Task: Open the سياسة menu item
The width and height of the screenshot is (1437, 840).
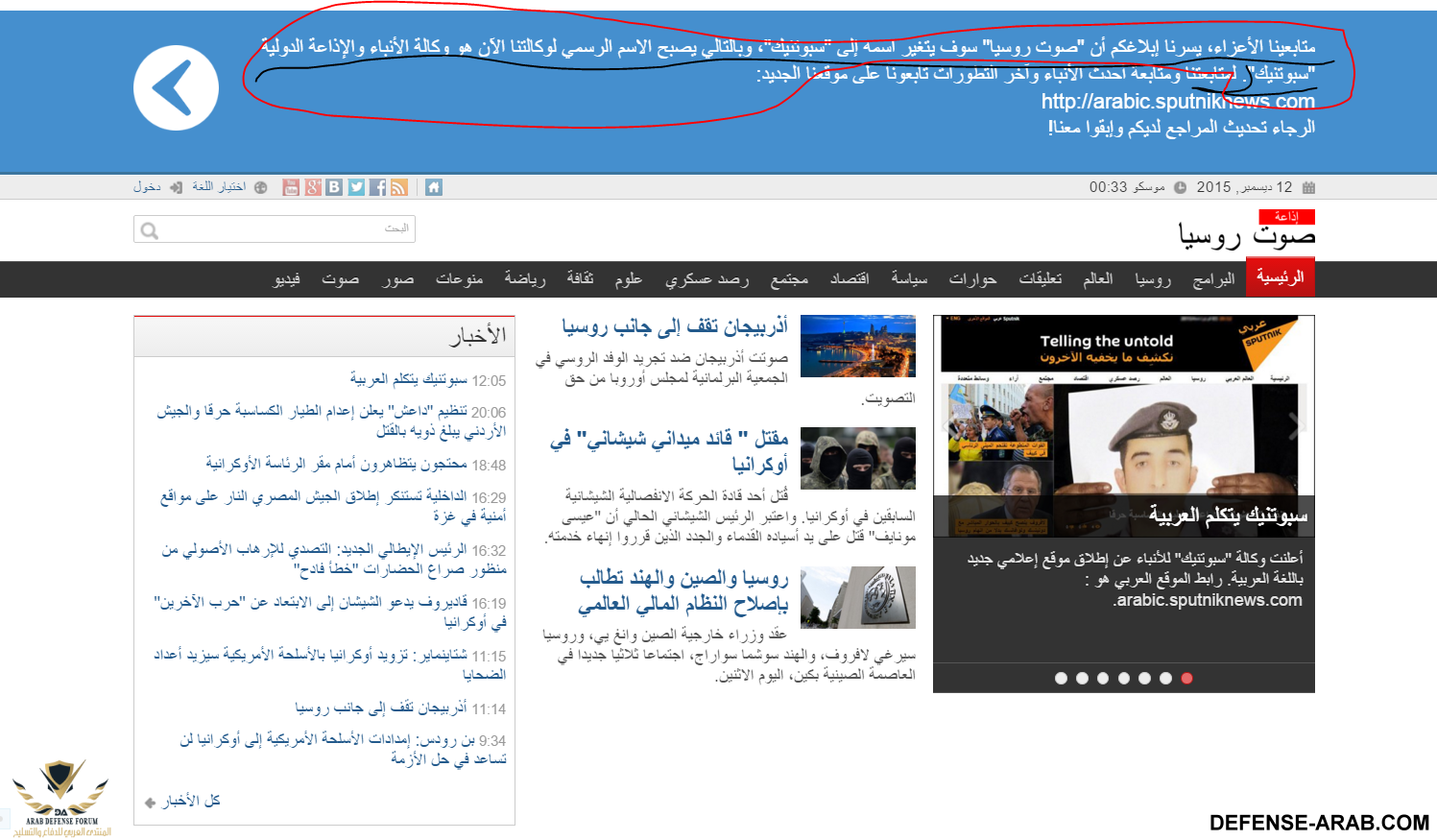Action: 909,278
